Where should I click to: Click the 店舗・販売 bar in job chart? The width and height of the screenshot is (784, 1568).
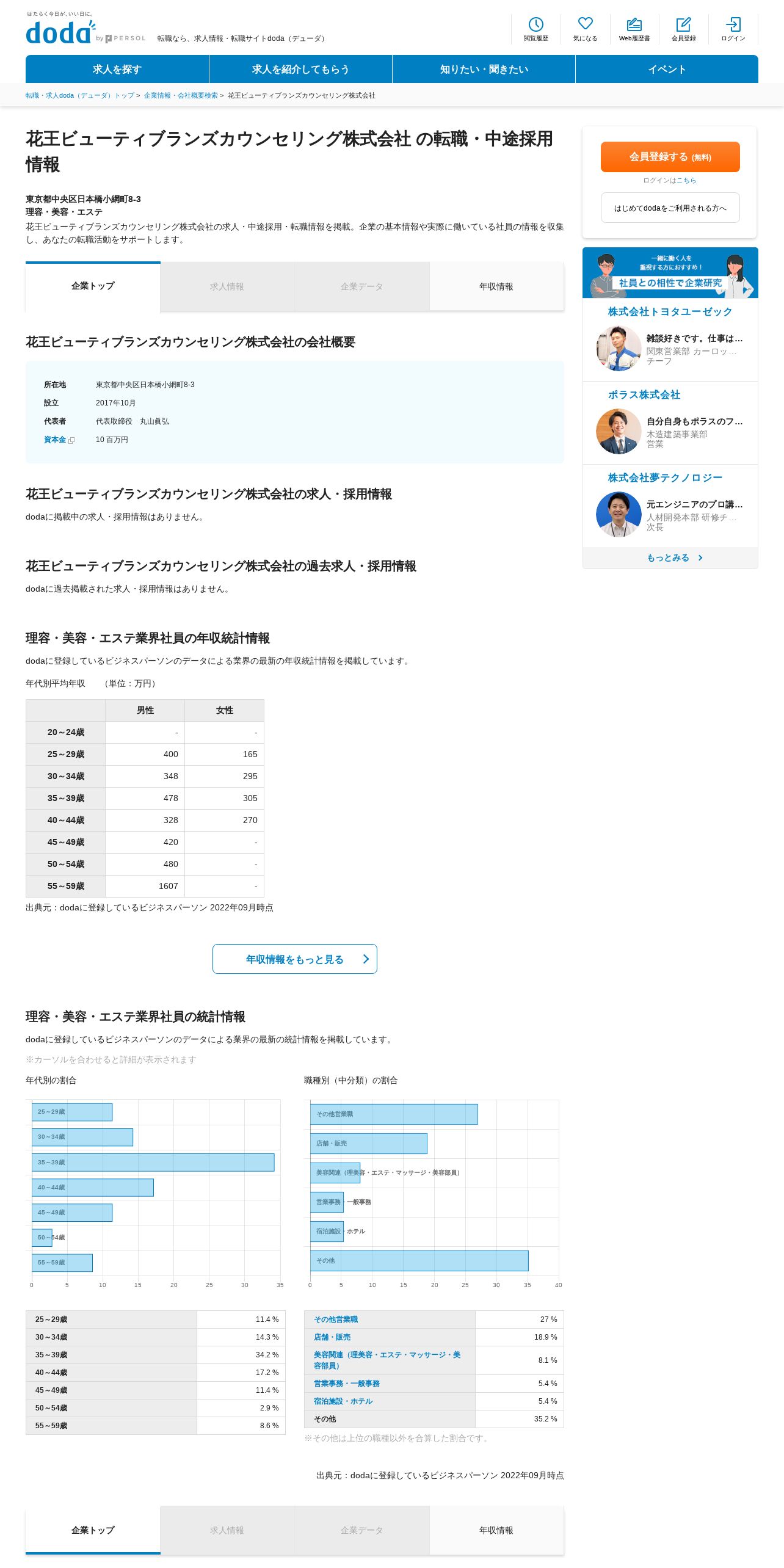[x=368, y=1143]
